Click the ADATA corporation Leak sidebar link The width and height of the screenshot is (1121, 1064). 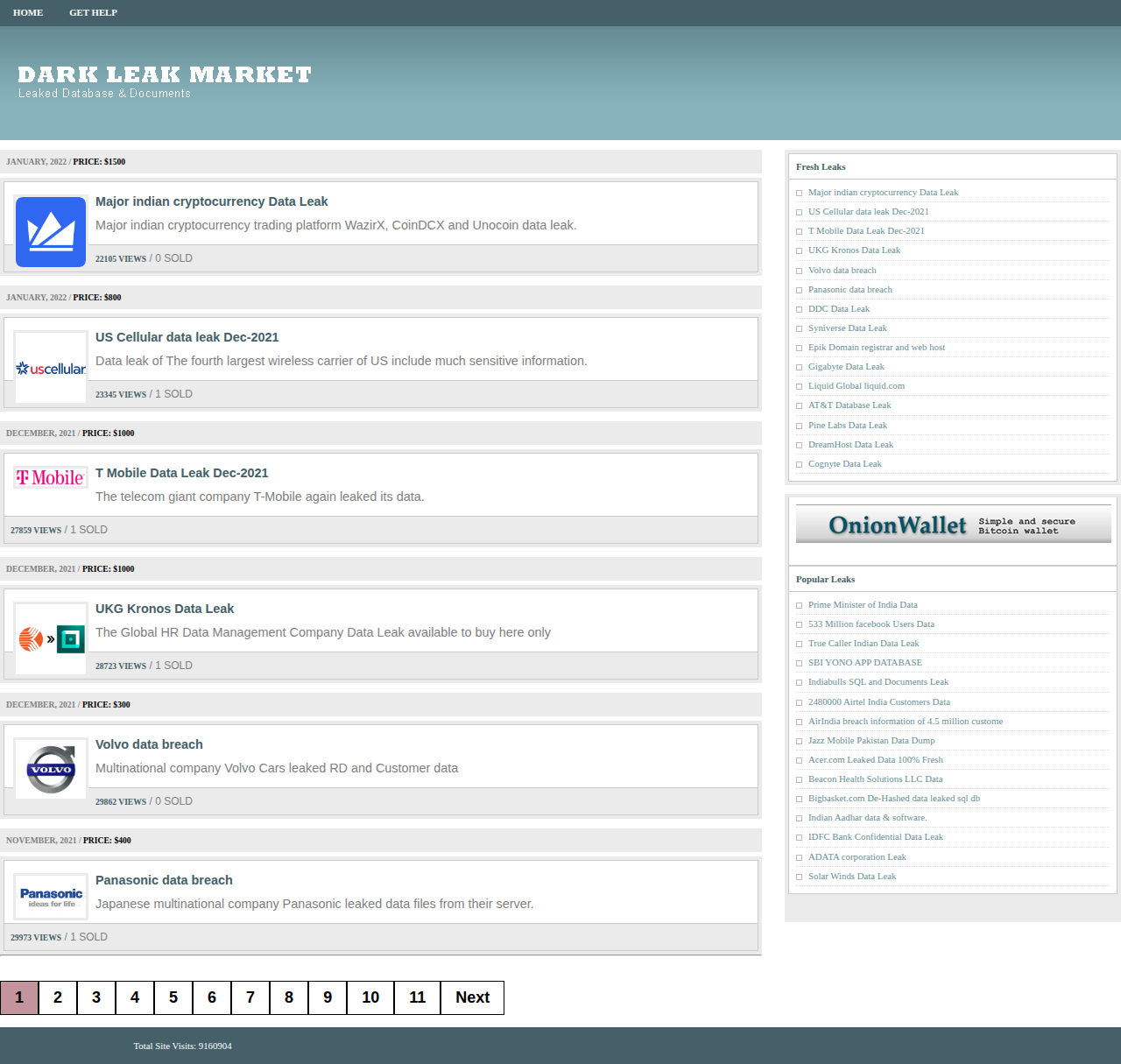(857, 857)
